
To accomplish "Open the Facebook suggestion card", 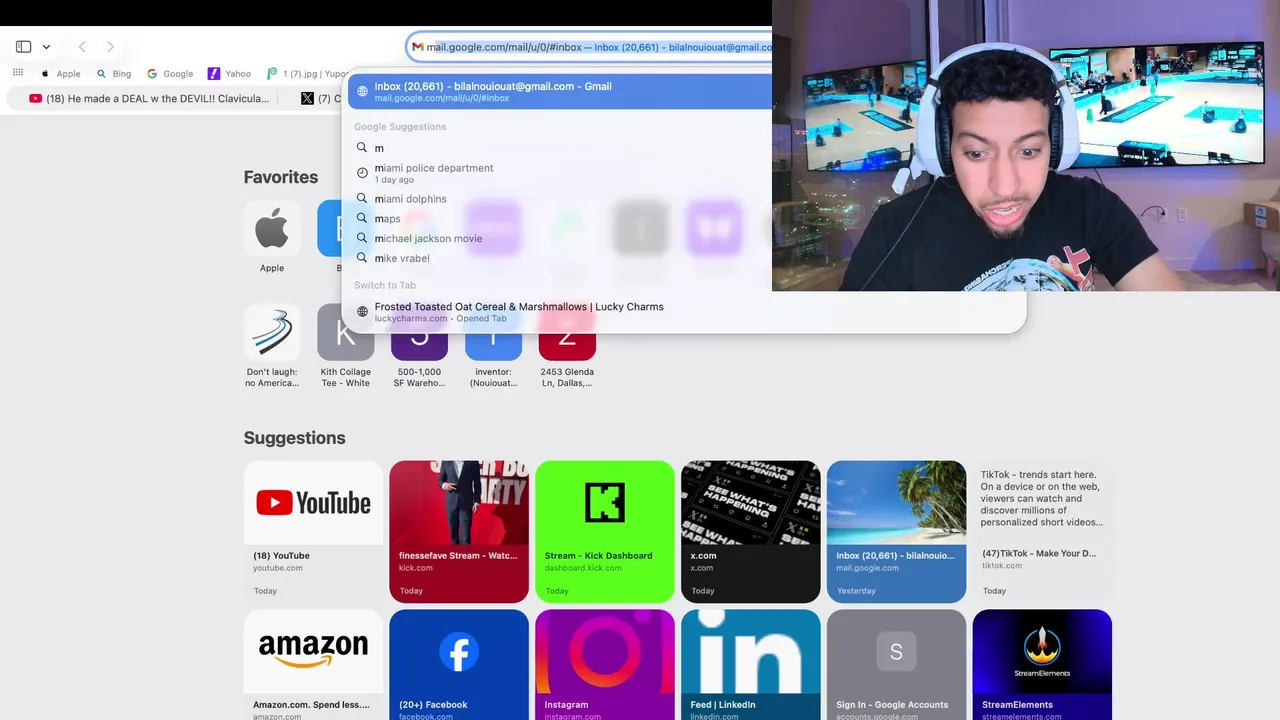I will pyautogui.click(x=459, y=665).
